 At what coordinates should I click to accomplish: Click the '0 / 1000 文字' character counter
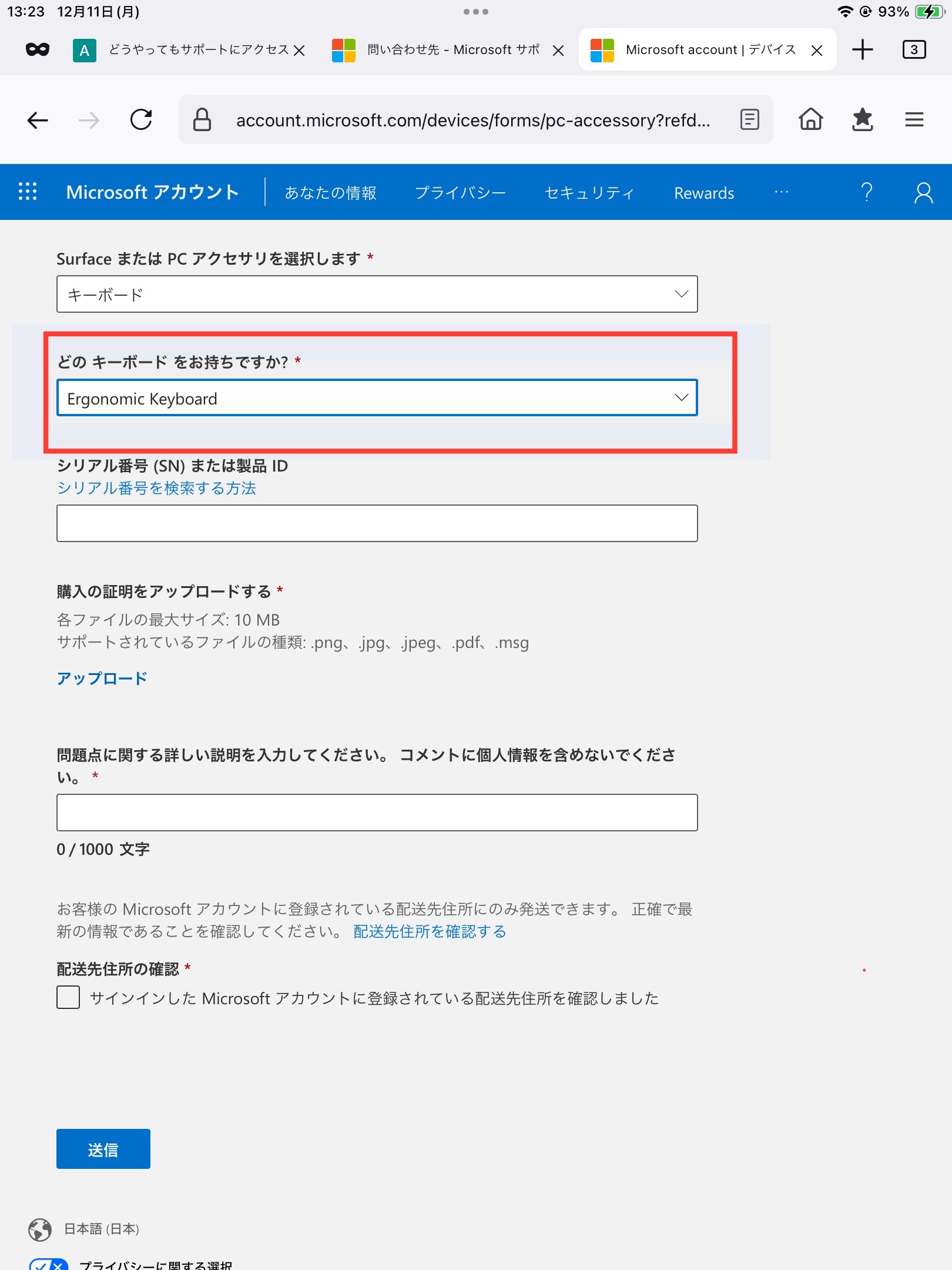(103, 849)
